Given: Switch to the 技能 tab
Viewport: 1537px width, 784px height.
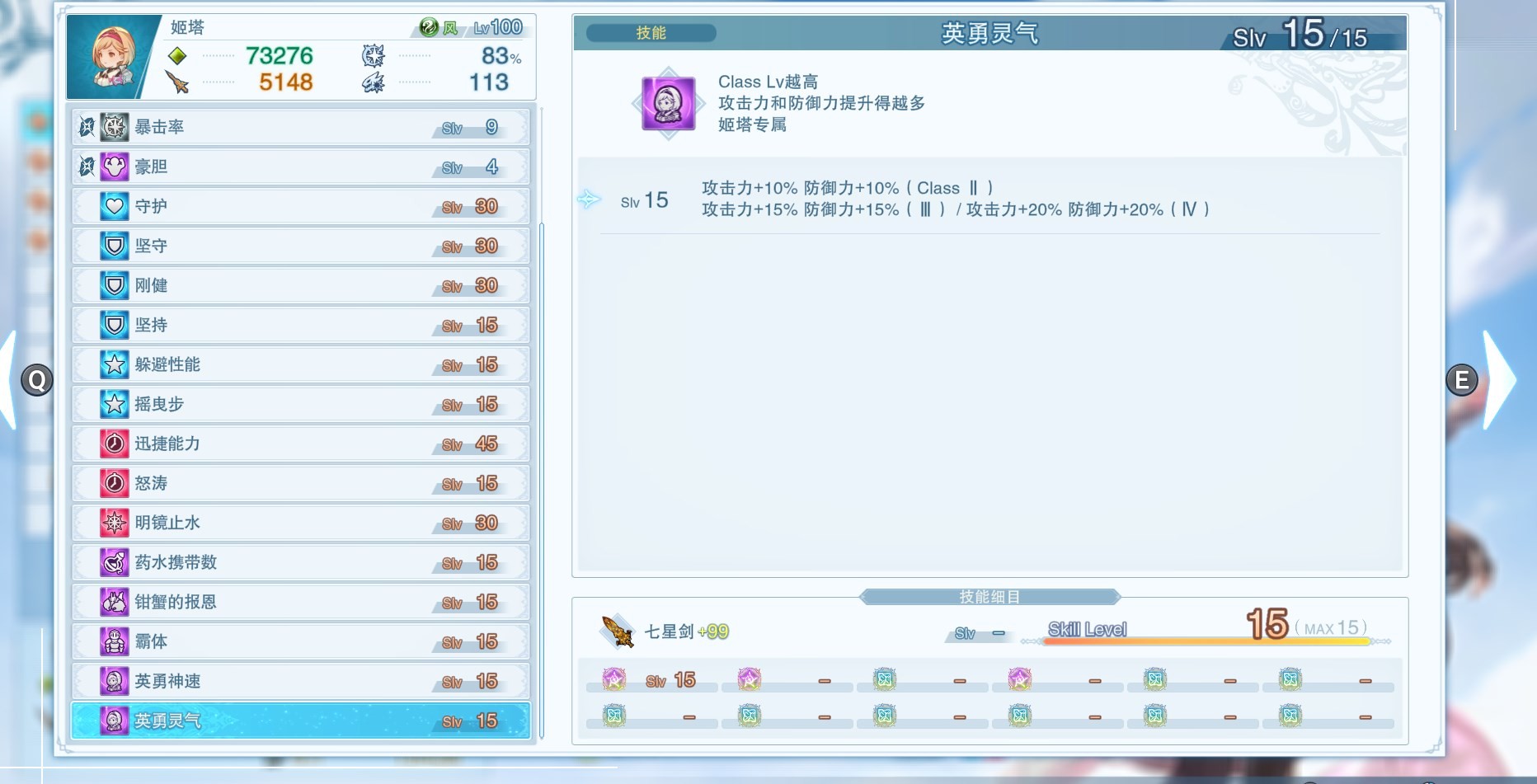Looking at the screenshot, I should [x=651, y=33].
